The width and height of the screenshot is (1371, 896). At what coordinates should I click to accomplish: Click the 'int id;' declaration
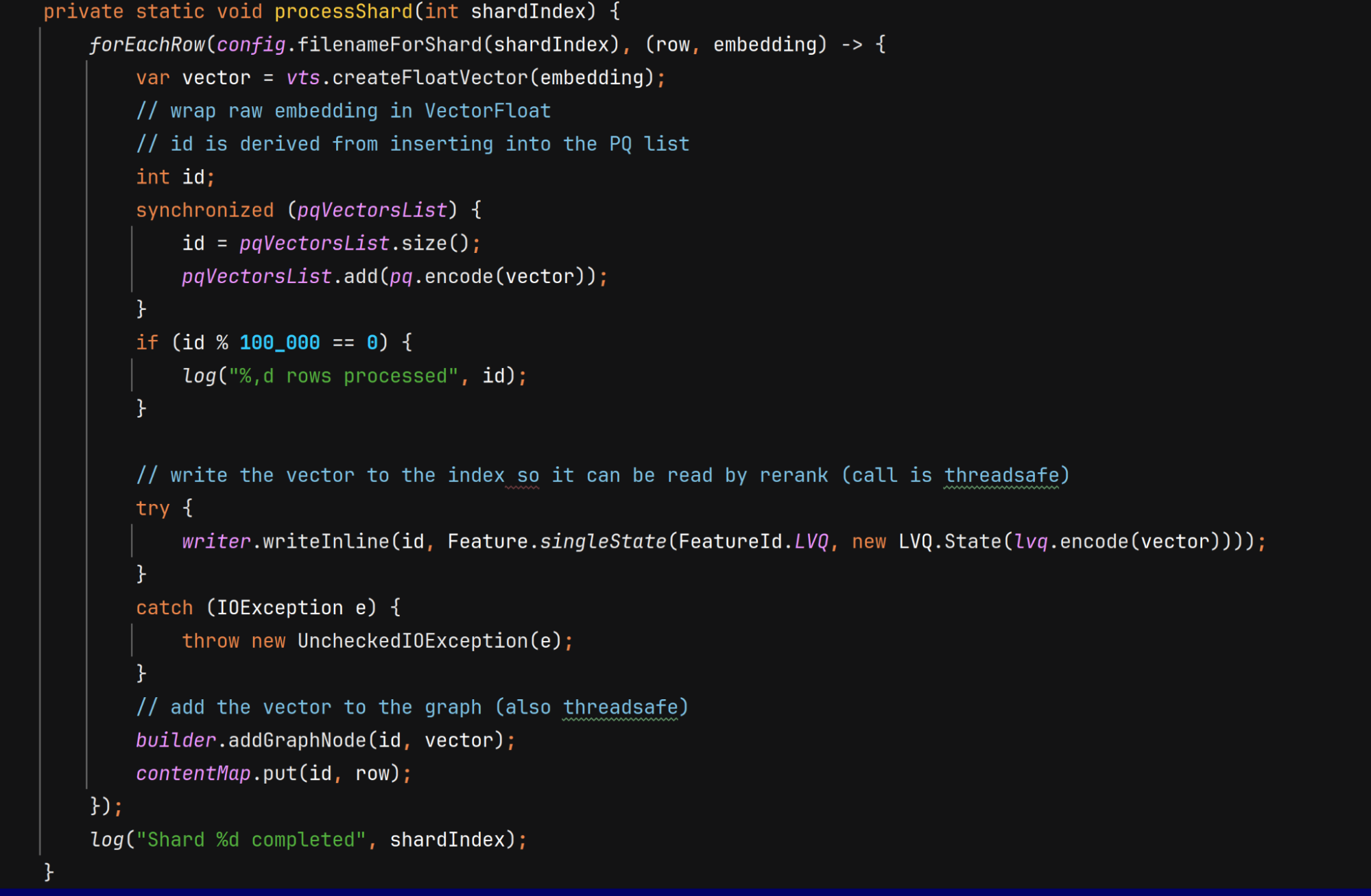click(175, 178)
